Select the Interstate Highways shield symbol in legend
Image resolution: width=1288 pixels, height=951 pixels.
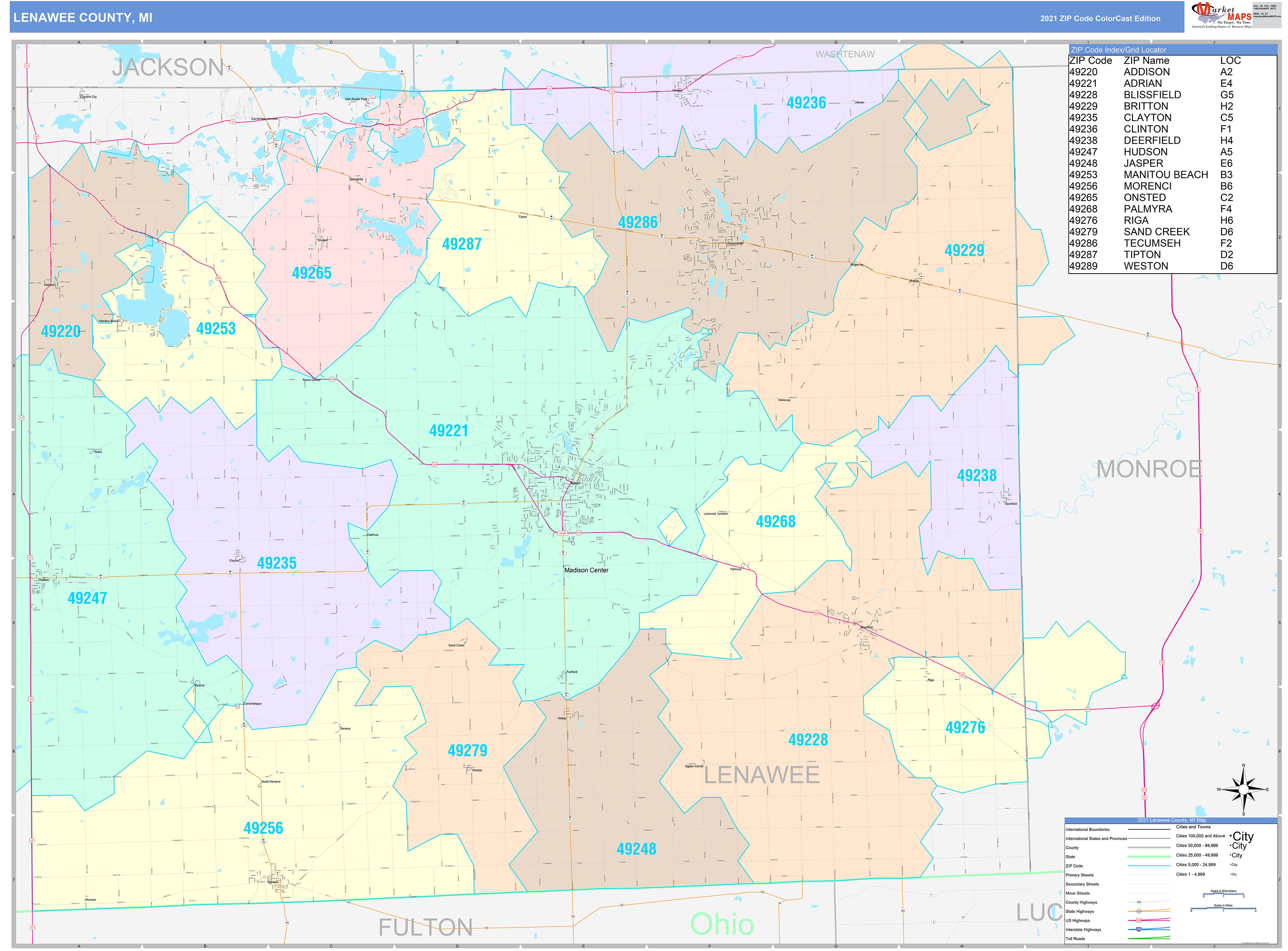(x=1138, y=930)
